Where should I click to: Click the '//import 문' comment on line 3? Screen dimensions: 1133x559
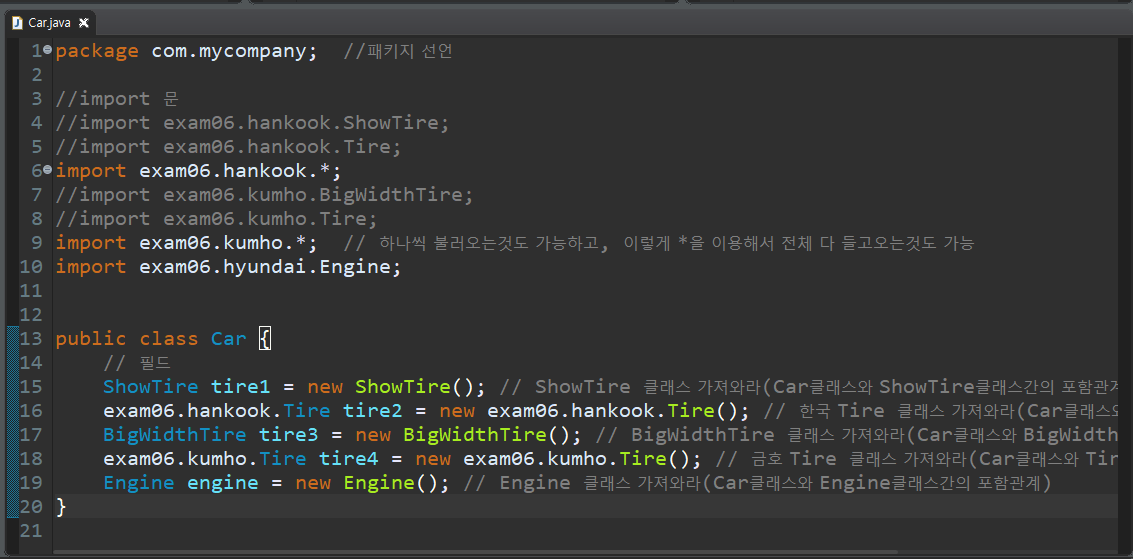tap(117, 99)
